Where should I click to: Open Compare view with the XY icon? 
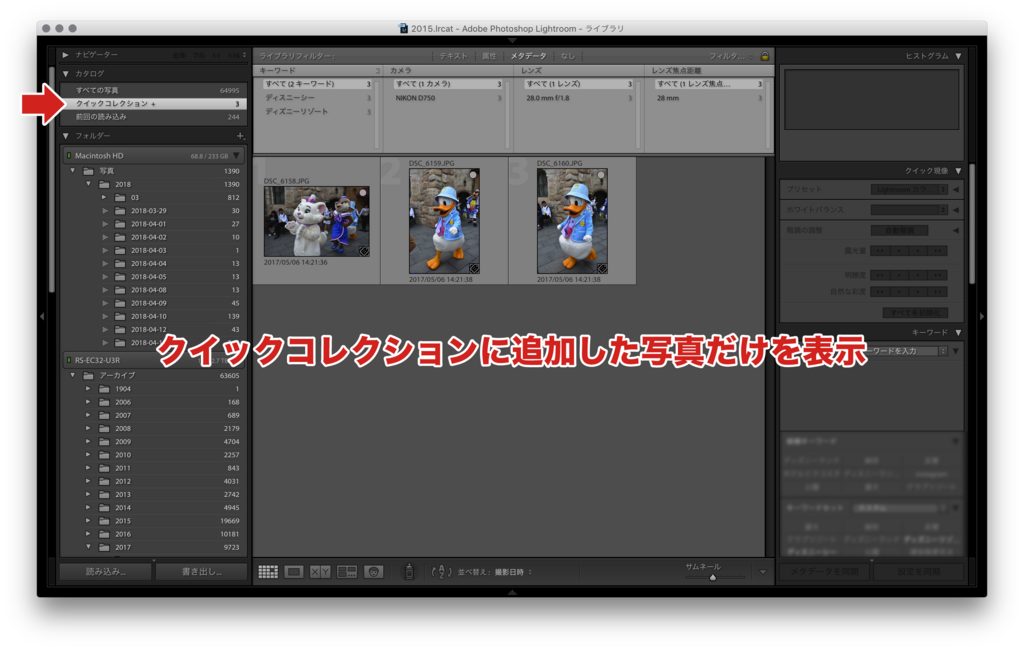coord(321,571)
